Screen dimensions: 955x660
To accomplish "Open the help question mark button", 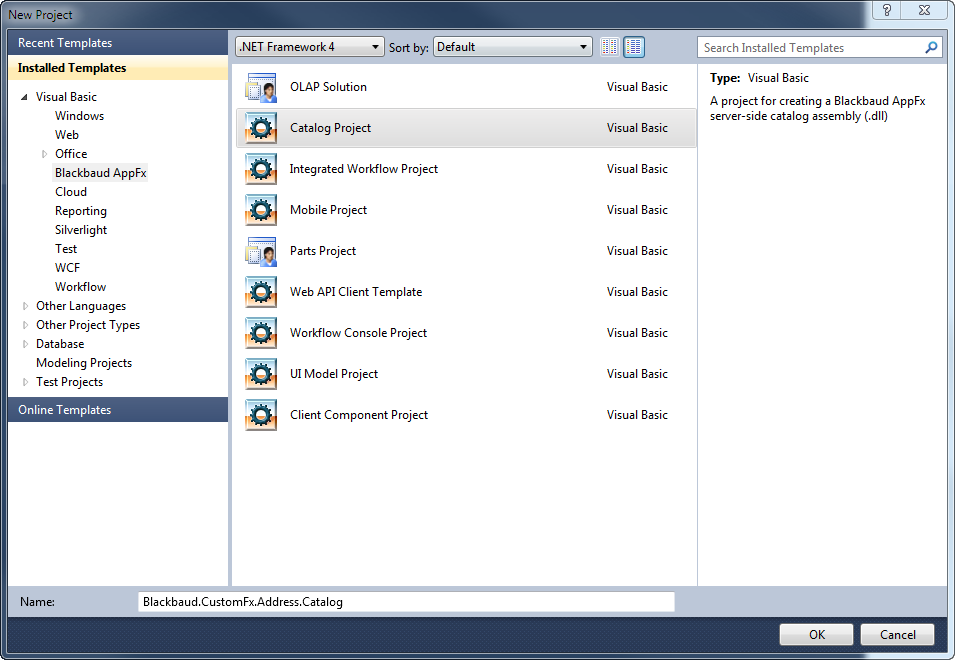I will (x=887, y=10).
